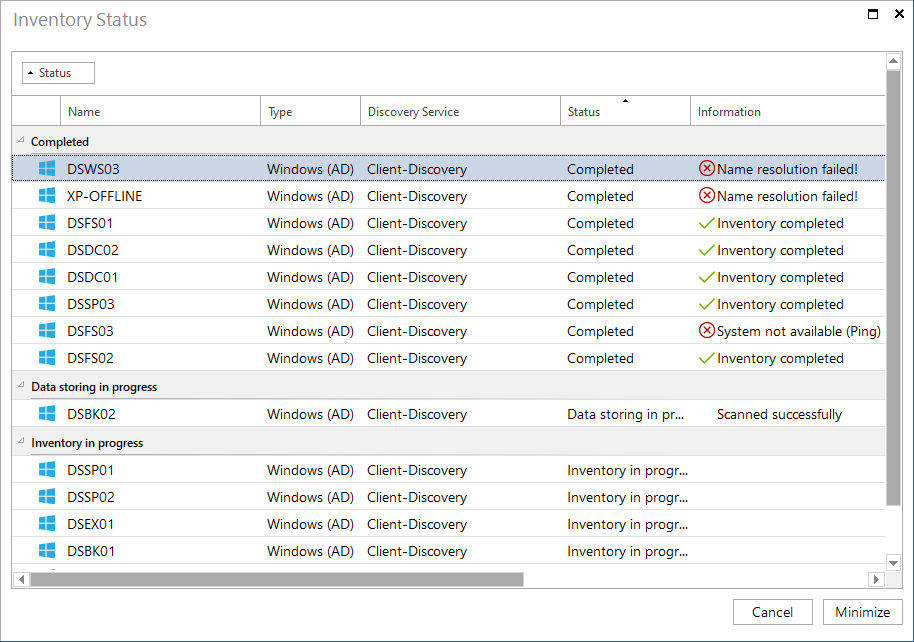
Task: Click the Windows icon beside DSFS03
Action: tap(47, 331)
